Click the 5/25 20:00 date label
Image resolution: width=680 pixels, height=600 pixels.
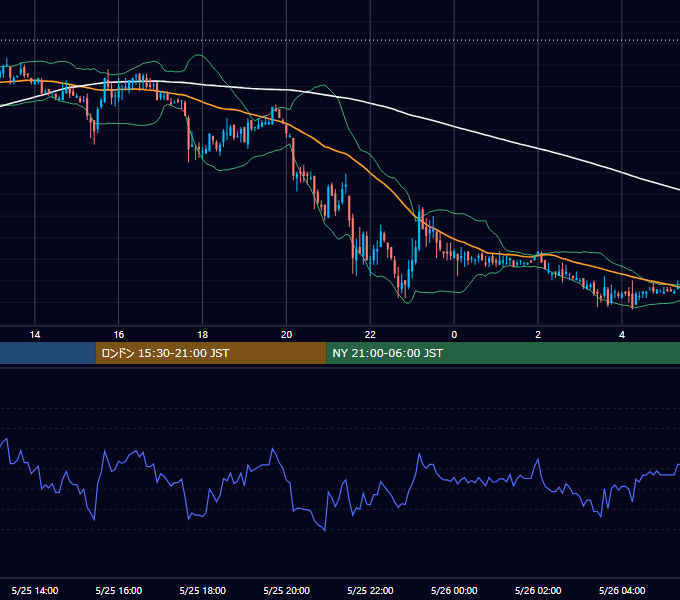coord(286,590)
